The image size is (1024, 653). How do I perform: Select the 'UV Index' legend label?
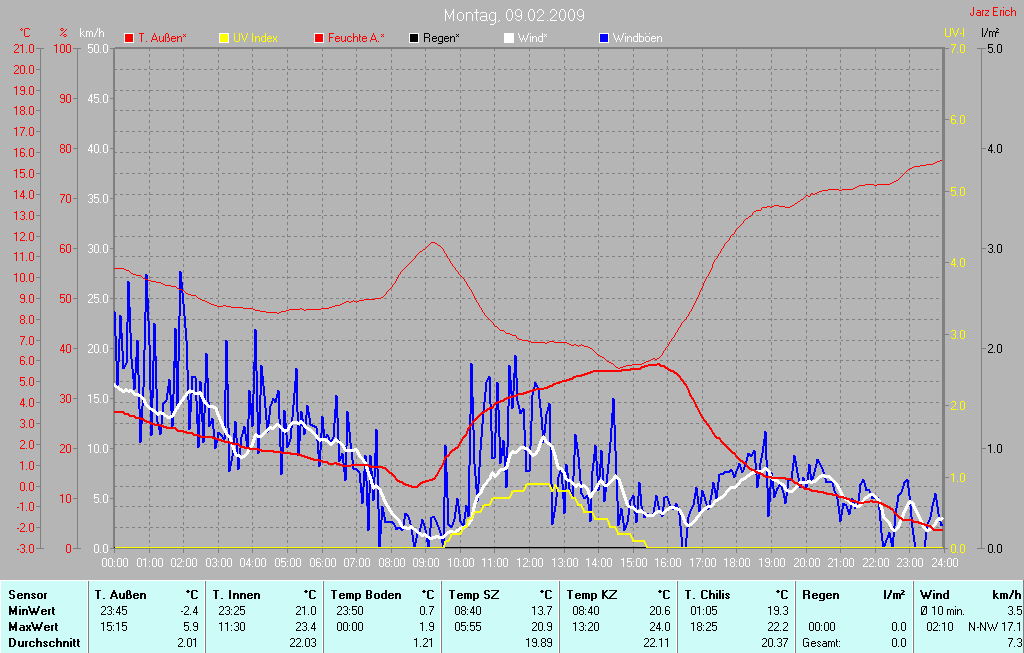click(x=255, y=38)
